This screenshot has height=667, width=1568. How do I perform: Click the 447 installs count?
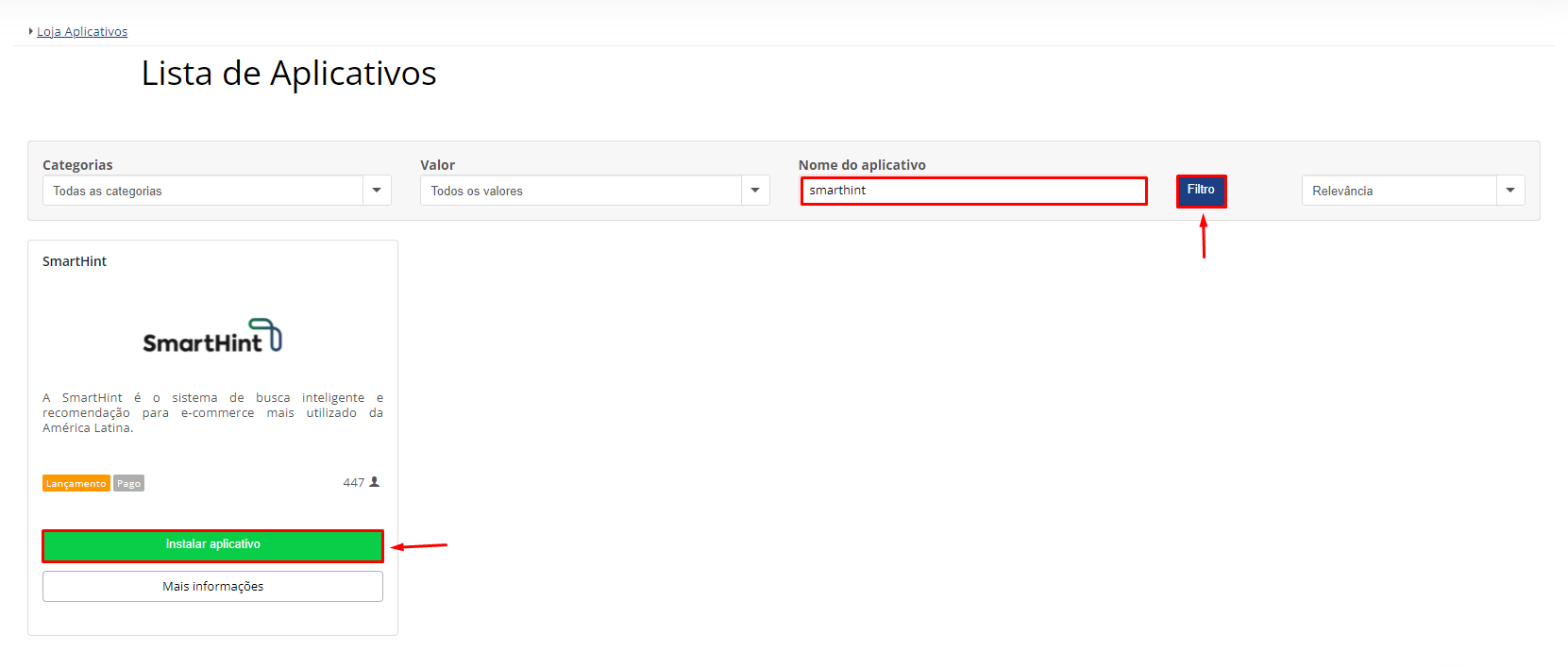tap(354, 482)
